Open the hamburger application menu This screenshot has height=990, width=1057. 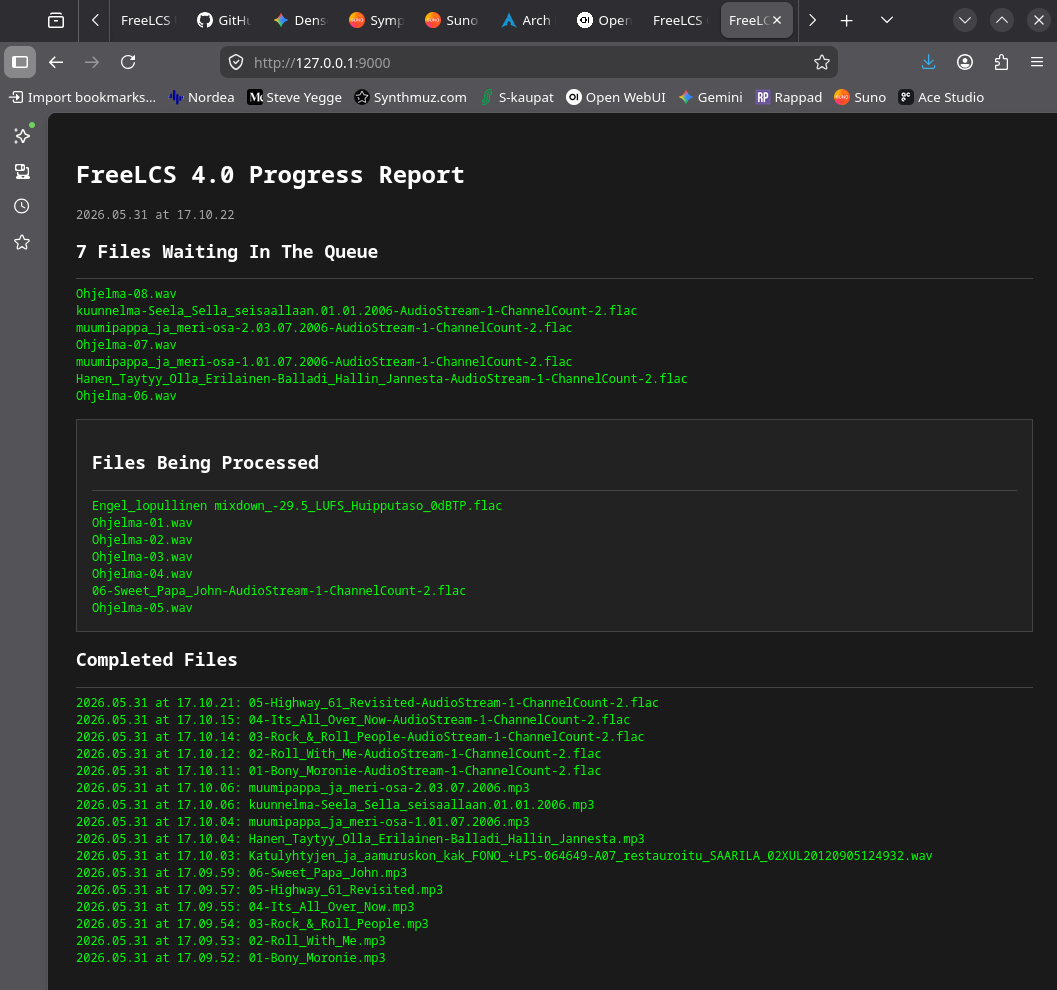point(1037,63)
